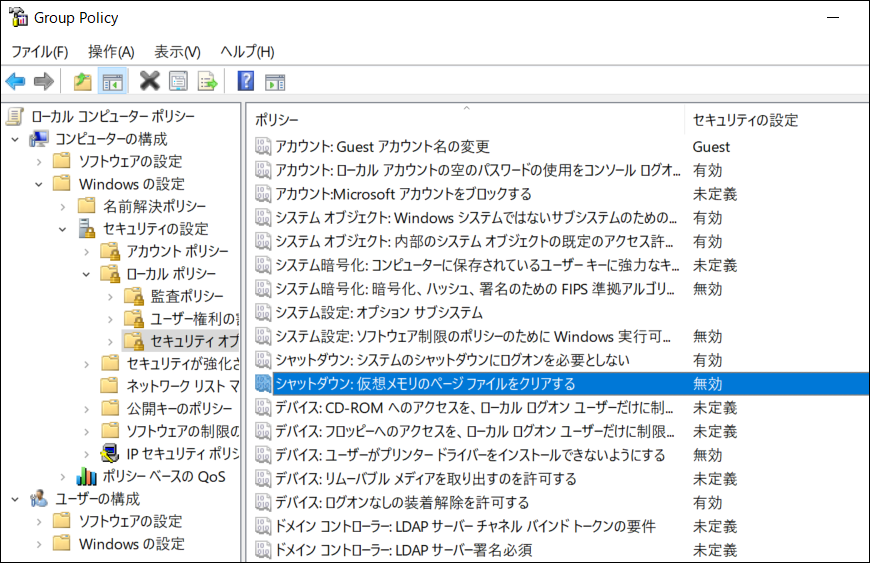This screenshot has width=870, height=563.
Task: Click policy icon of 仮想メモリのページ ファイルをクリアする
Action: (262, 384)
